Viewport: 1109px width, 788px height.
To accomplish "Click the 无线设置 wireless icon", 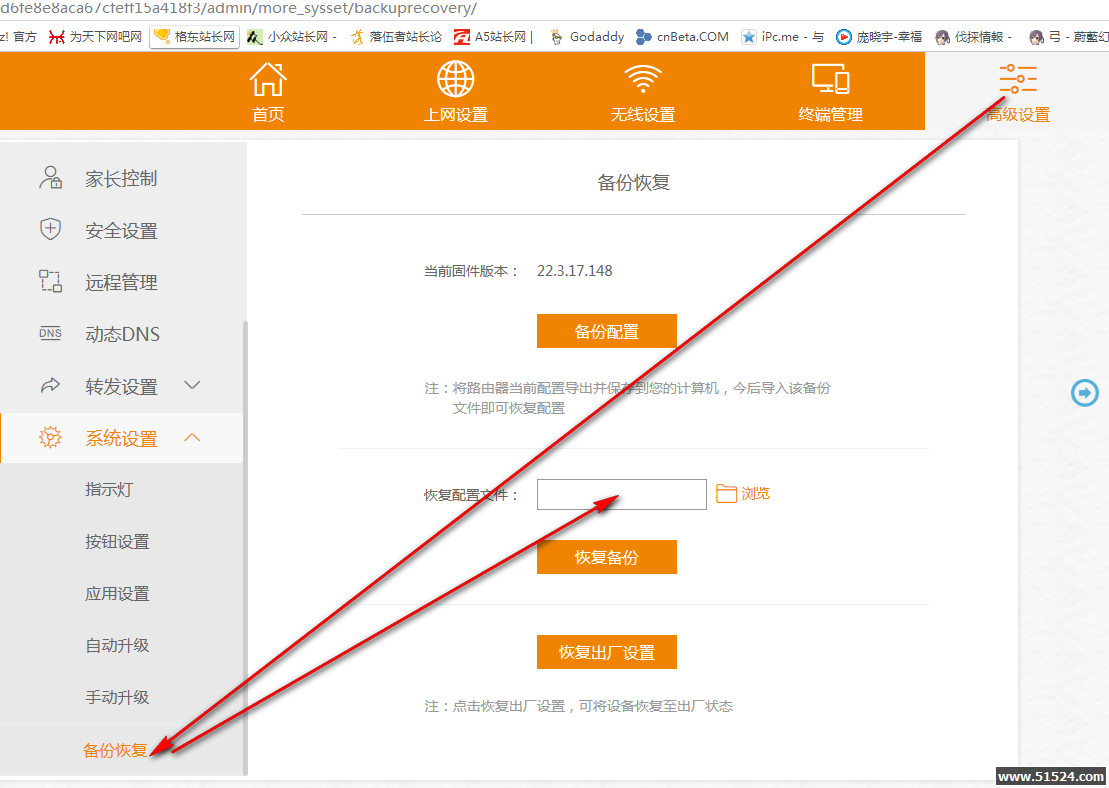I will 642,78.
